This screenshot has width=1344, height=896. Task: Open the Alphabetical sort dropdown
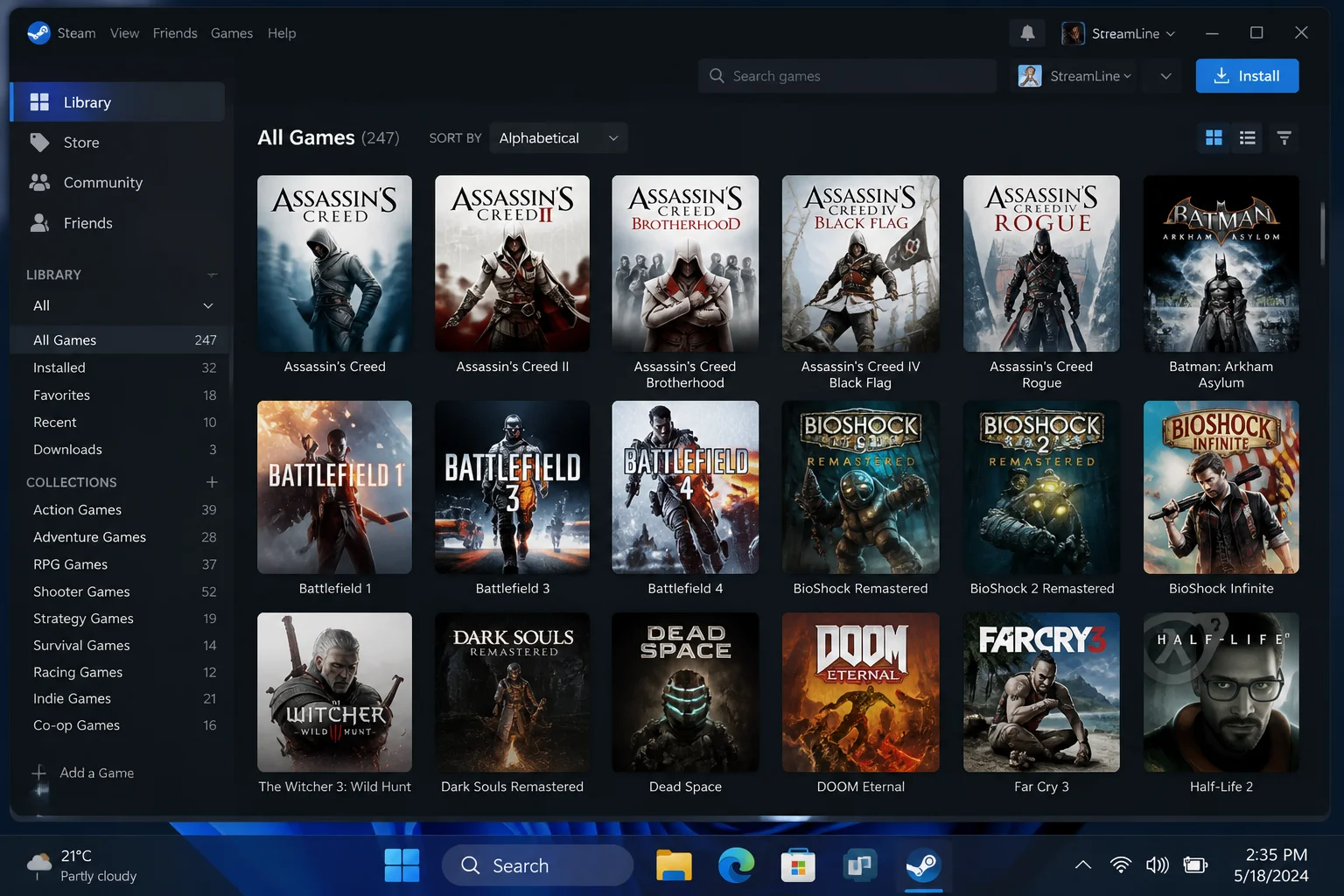(558, 137)
